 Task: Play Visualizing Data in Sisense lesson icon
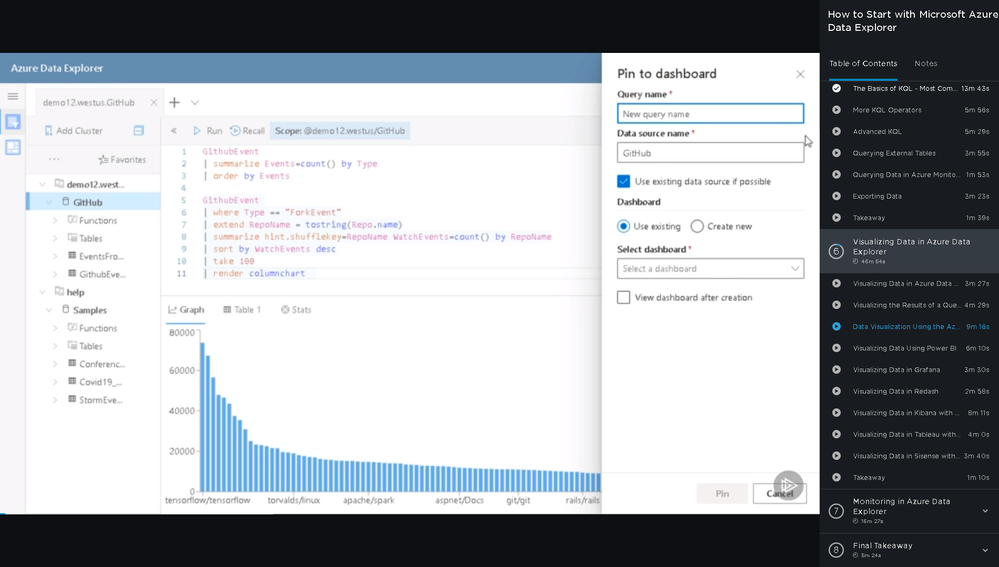837,456
